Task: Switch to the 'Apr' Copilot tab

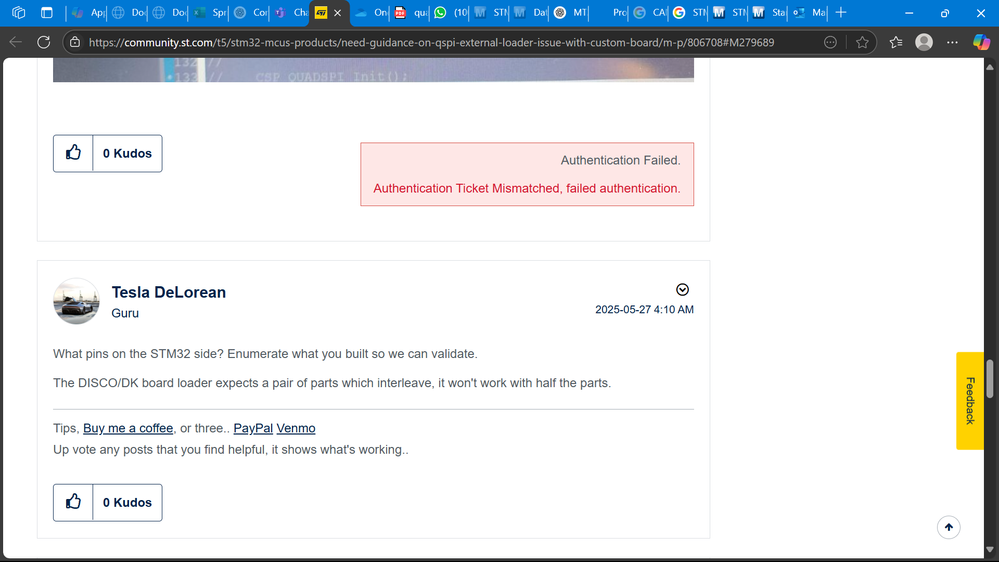Action: 88,13
